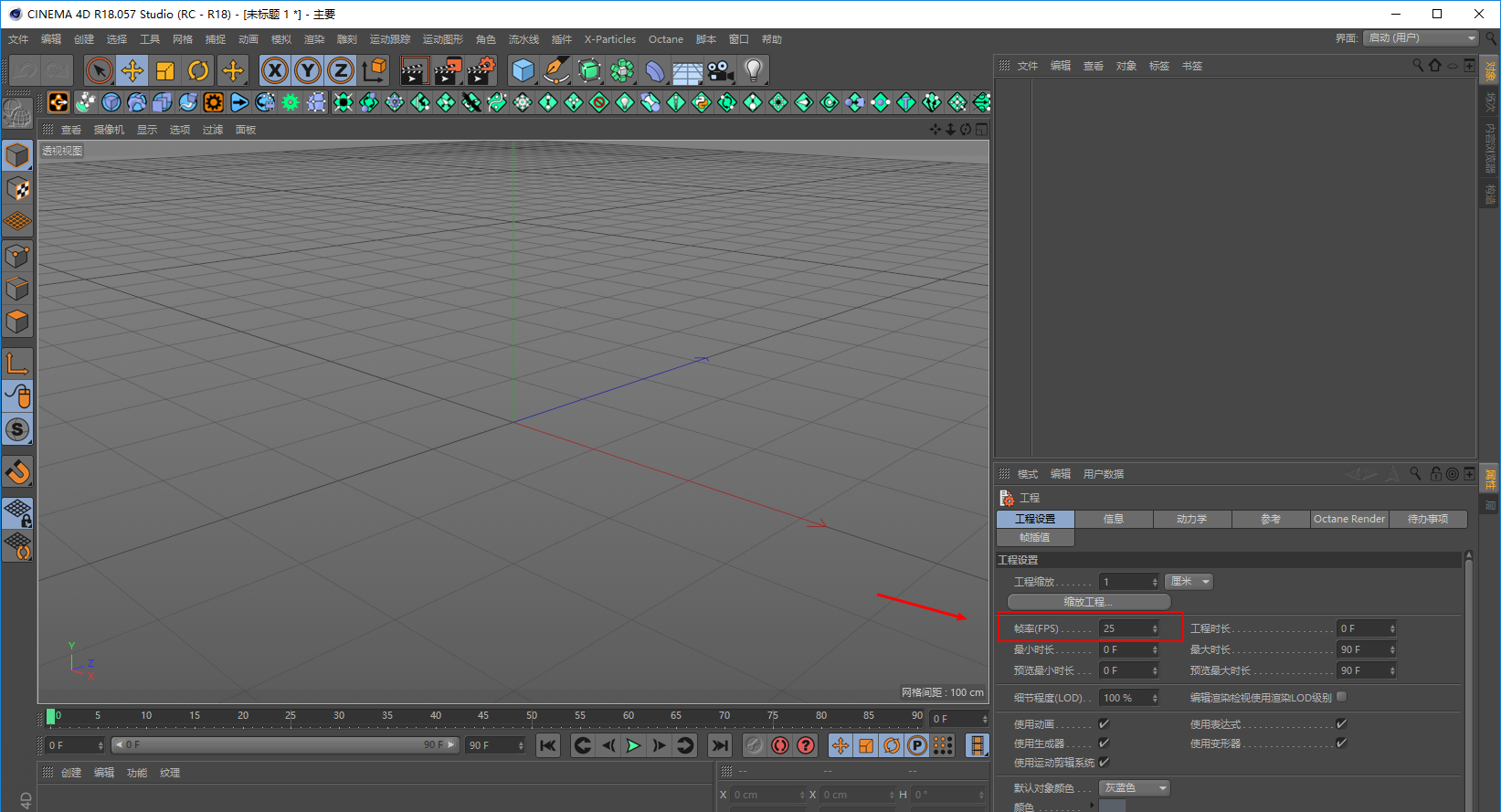Image resolution: width=1501 pixels, height=812 pixels.
Task: Switch to Polygons mode in left sidebar
Action: [x=17, y=322]
